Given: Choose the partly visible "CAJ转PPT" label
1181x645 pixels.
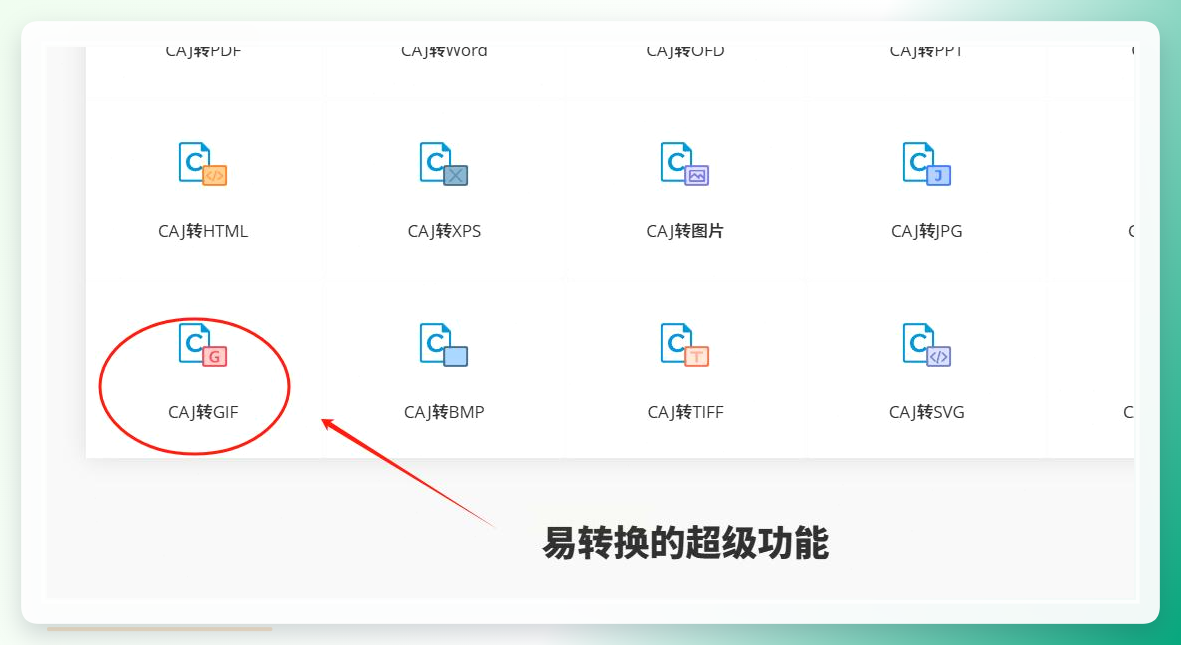Looking at the screenshot, I should 926,52.
